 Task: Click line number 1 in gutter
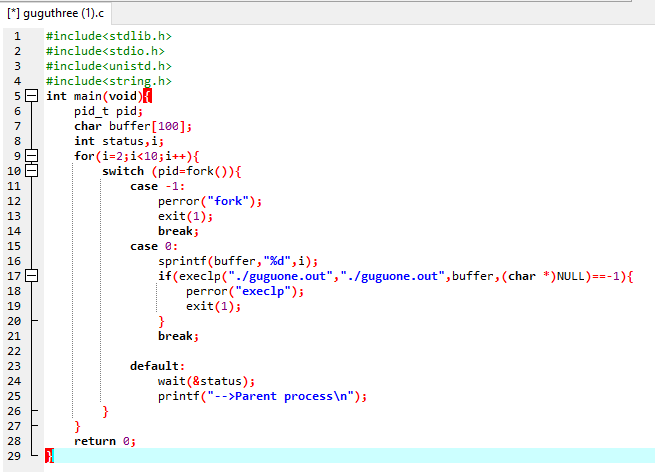(x=17, y=36)
